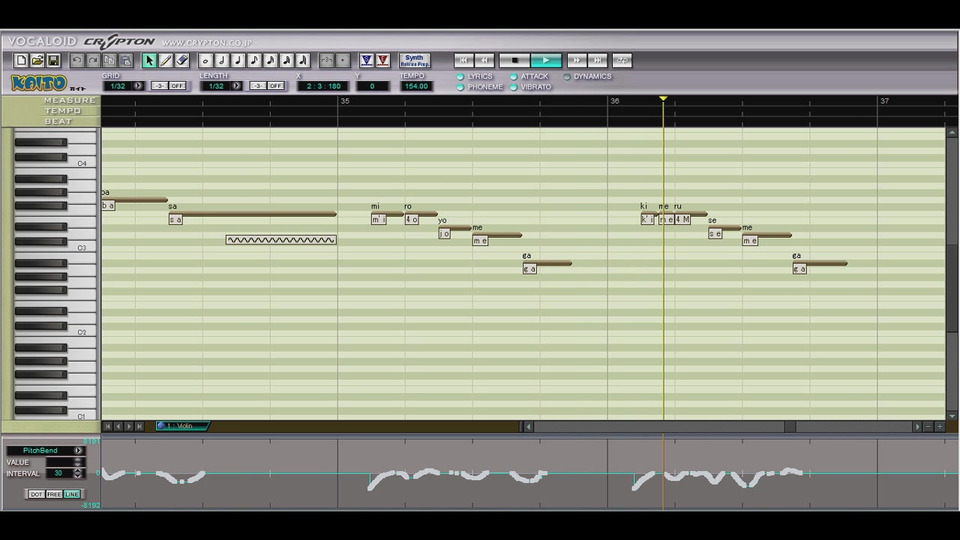
Task: Select the long 'sa' note
Action: click(x=253, y=214)
